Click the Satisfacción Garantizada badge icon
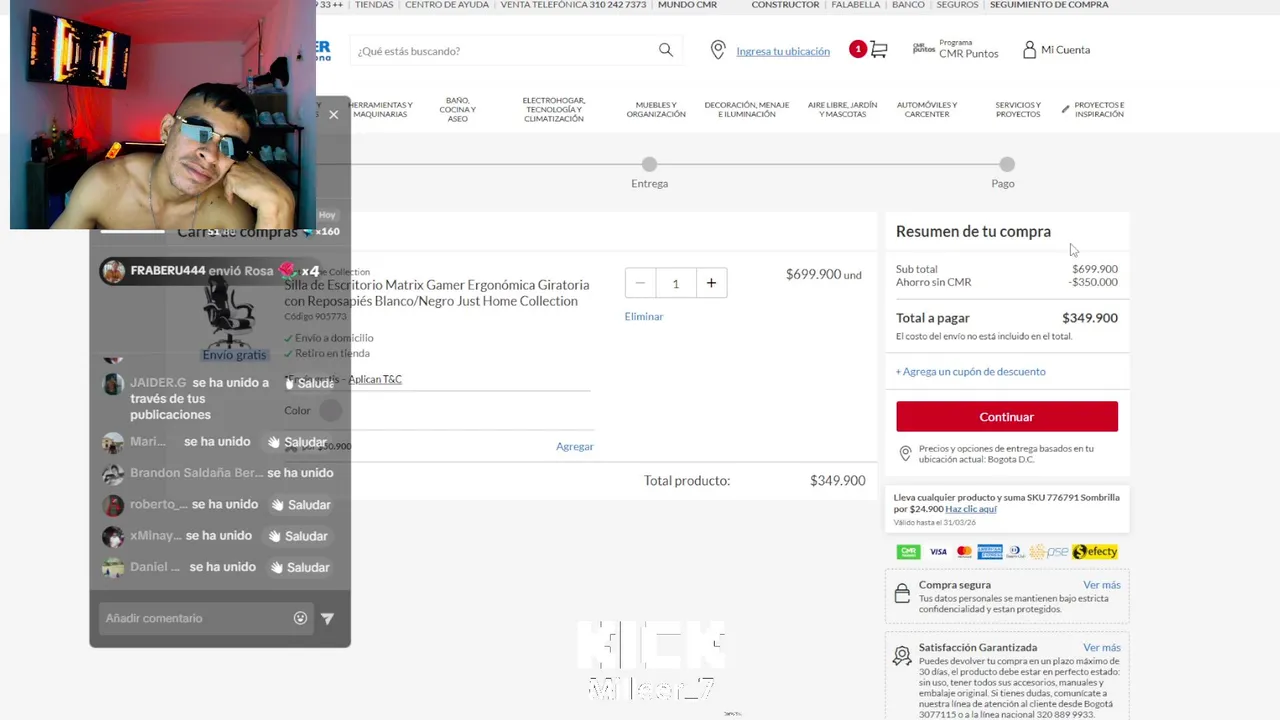The image size is (1280, 720). coord(902,656)
